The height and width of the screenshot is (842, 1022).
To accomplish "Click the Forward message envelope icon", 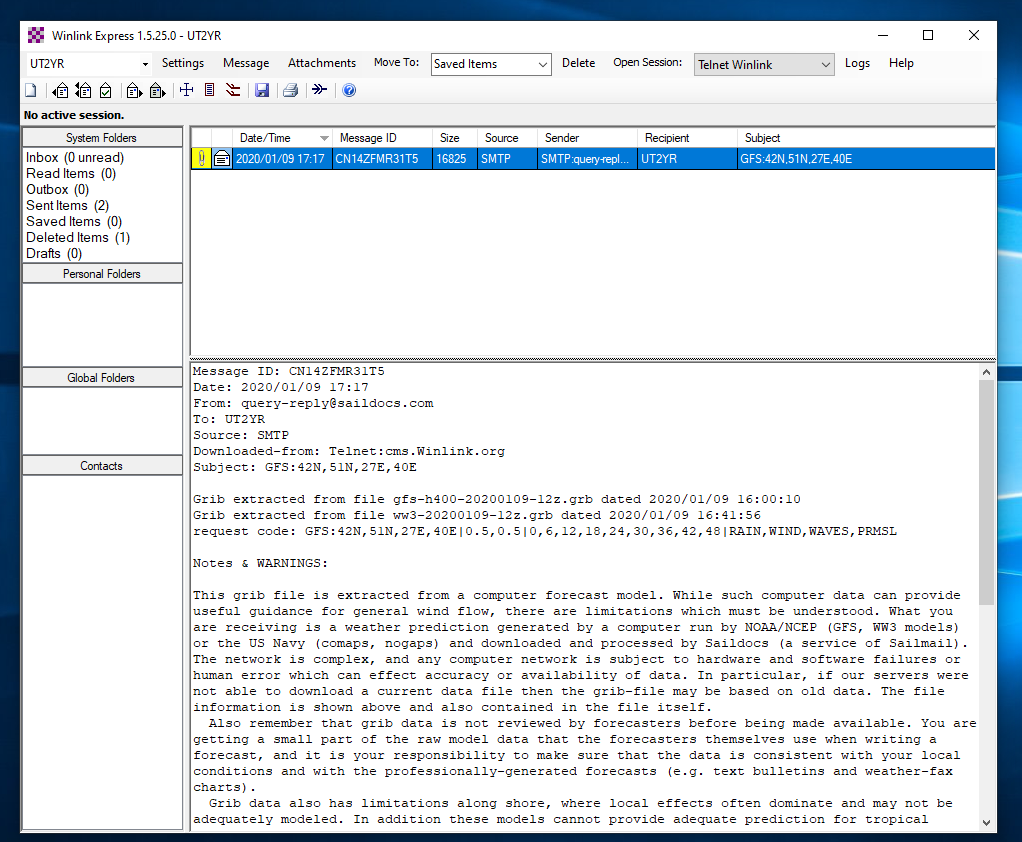I will [134, 91].
